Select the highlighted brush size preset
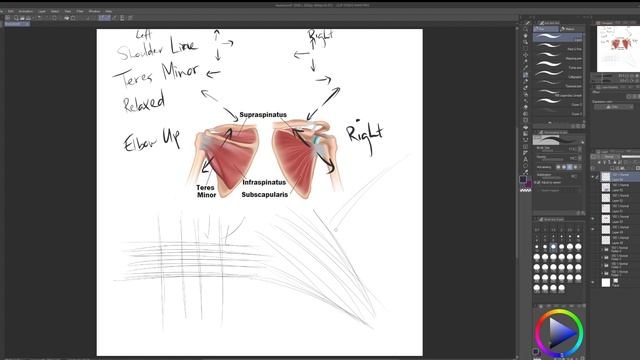The width and height of the screenshot is (640, 360). 553,247
